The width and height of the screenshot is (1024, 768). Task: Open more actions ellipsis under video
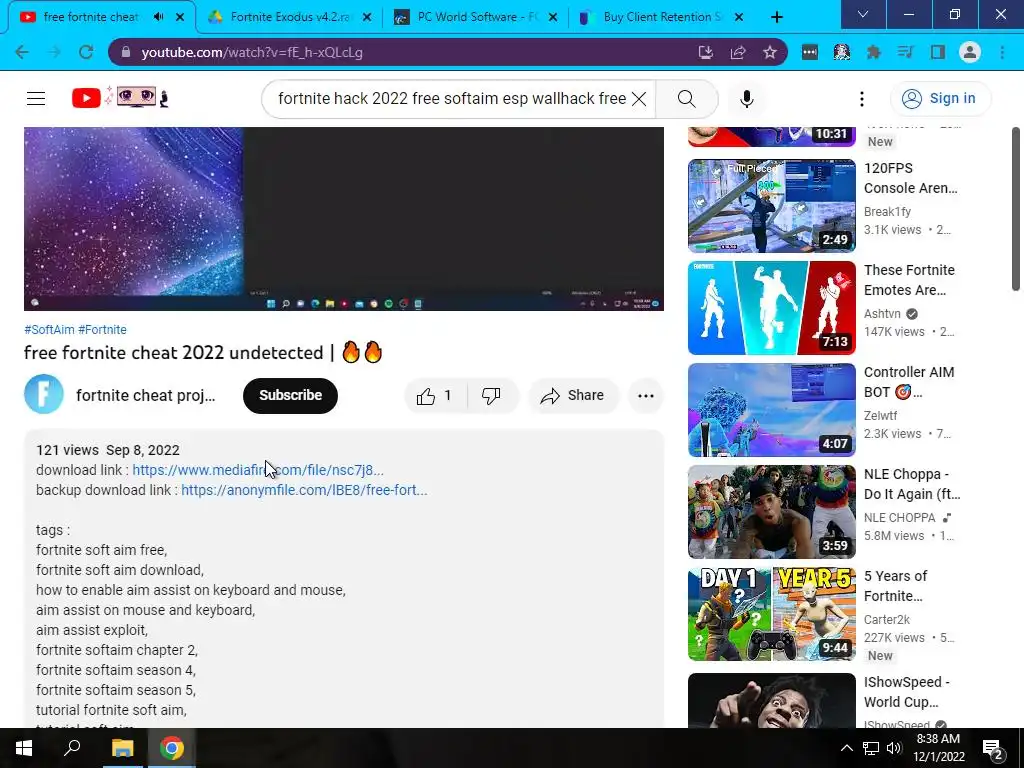pyautogui.click(x=646, y=396)
